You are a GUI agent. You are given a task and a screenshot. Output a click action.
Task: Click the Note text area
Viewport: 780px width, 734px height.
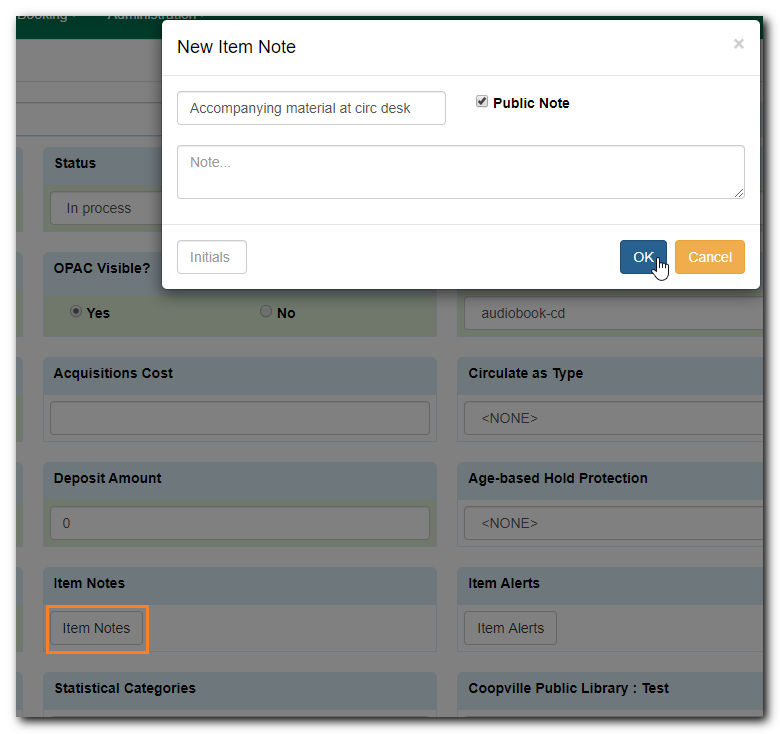click(x=461, y=172)
